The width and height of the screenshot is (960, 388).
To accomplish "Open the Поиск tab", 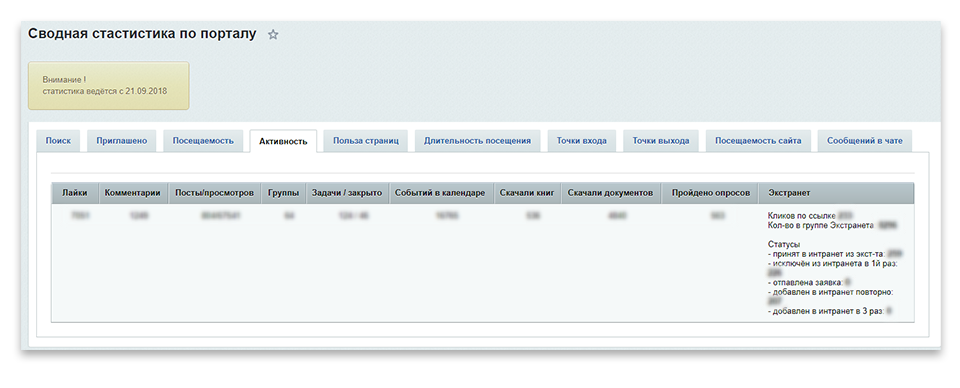I will pos(58,141).
